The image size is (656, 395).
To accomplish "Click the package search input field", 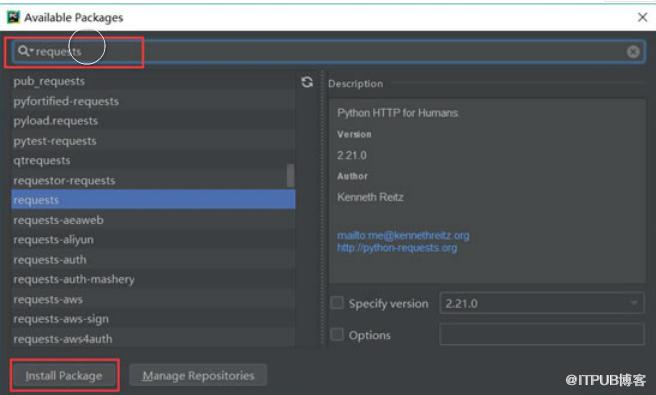I will 328,51.
